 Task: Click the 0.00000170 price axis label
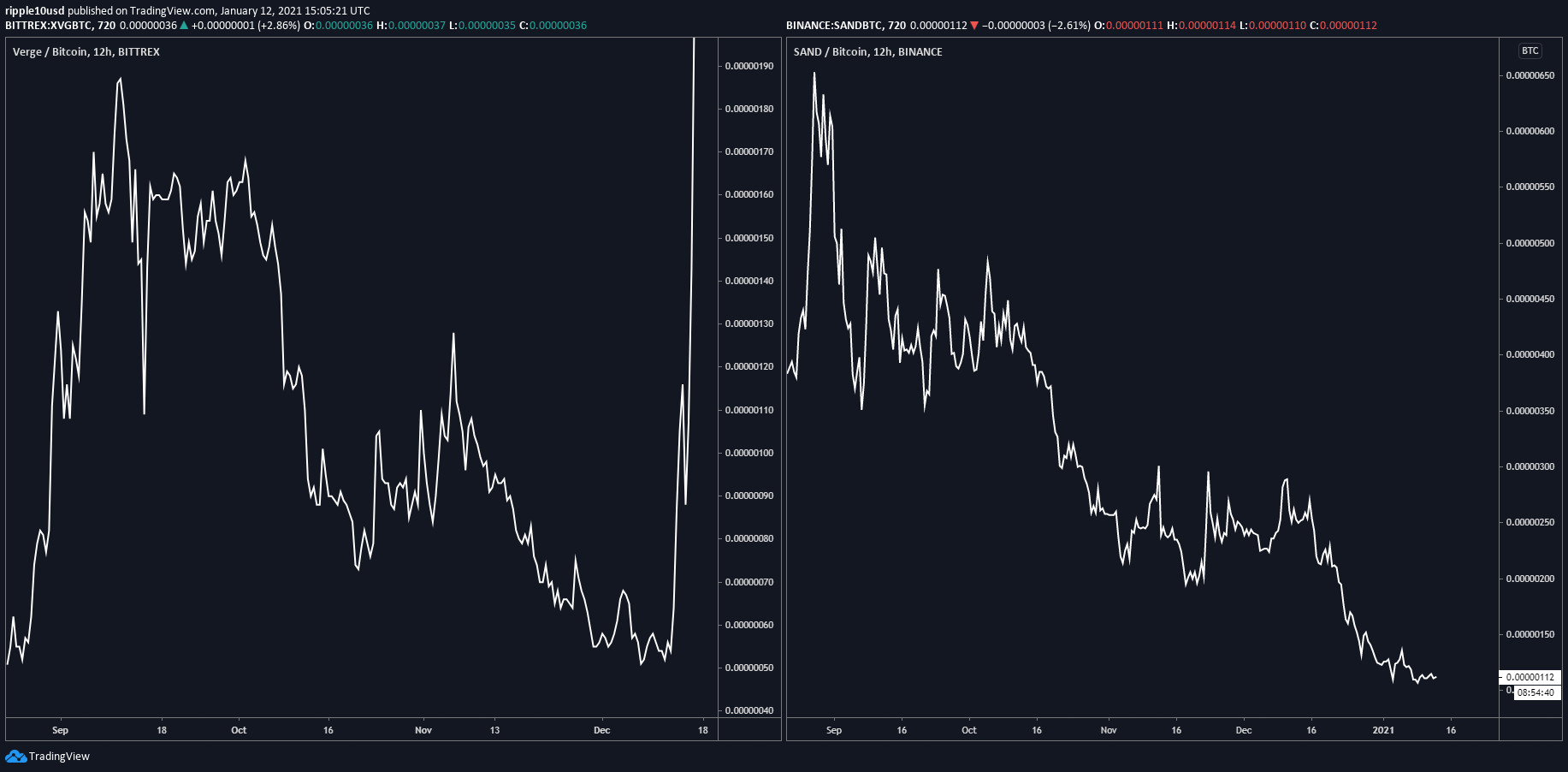click(x=749, y=151)
